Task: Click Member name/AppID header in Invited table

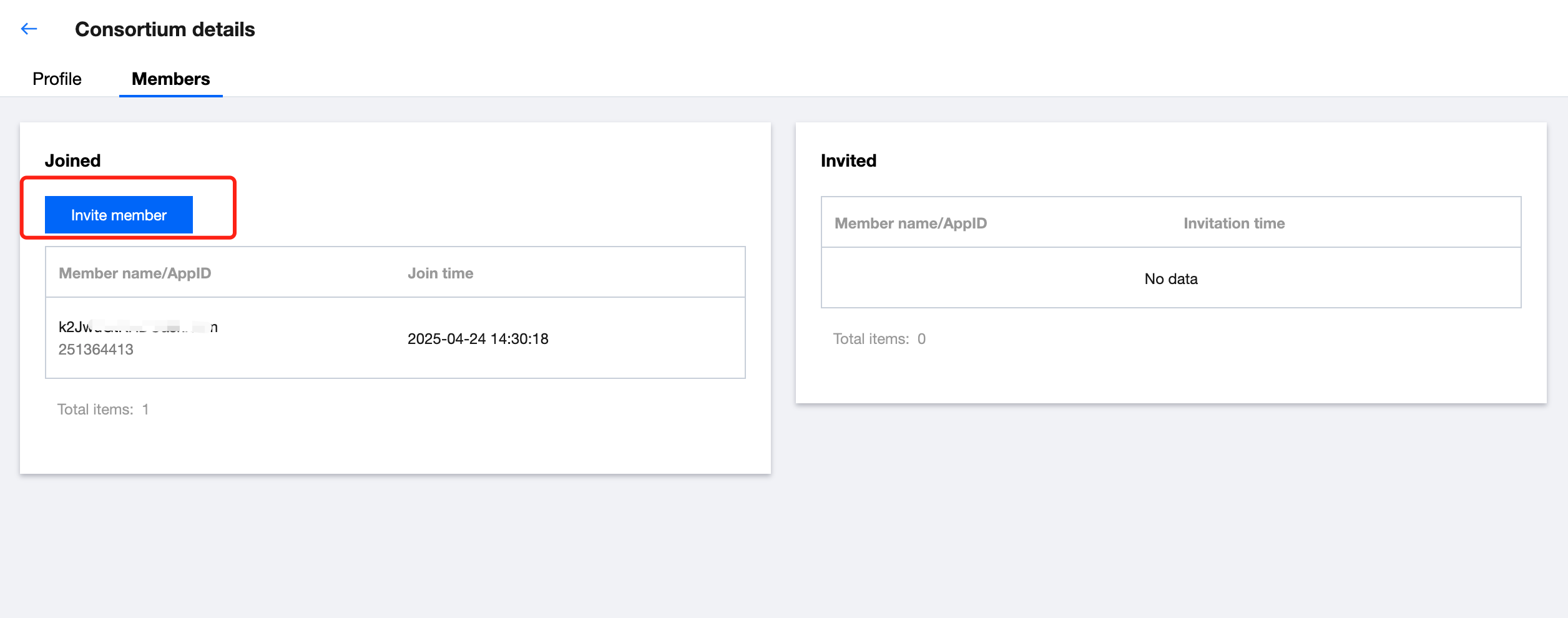Action: click(x=910, y=223)
